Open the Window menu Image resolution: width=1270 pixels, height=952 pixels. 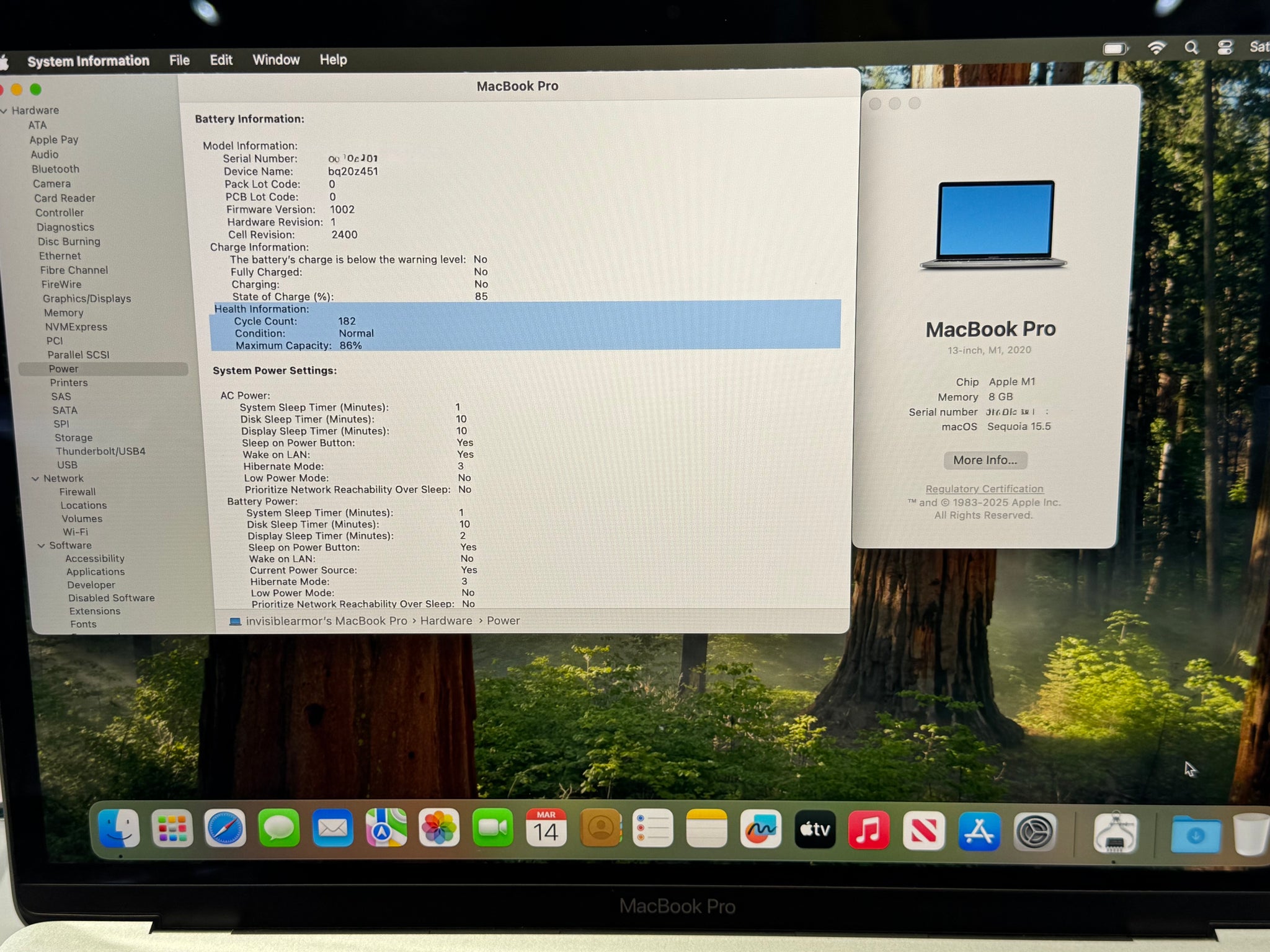coord(276,59)
